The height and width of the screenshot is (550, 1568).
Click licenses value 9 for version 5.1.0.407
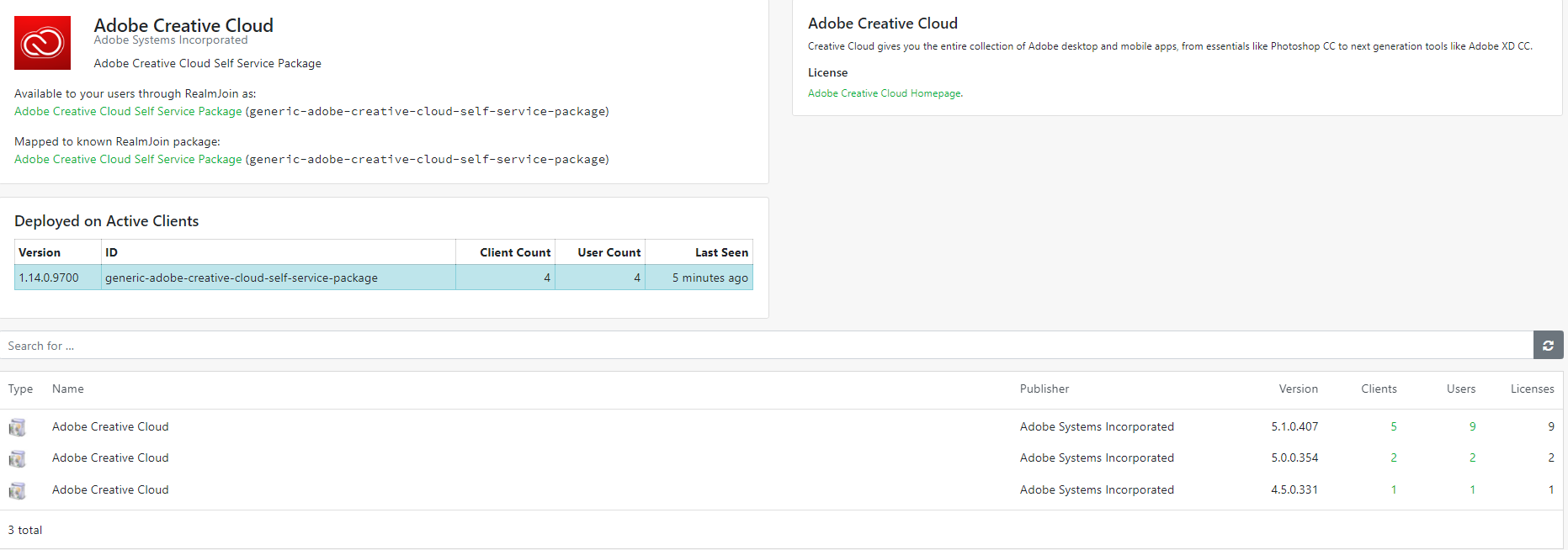tap(1551, 426)
